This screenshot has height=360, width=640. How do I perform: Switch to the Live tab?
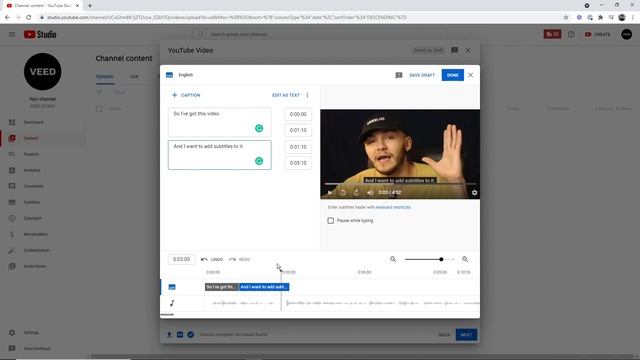pyautogui.click(x=134, y=76)
